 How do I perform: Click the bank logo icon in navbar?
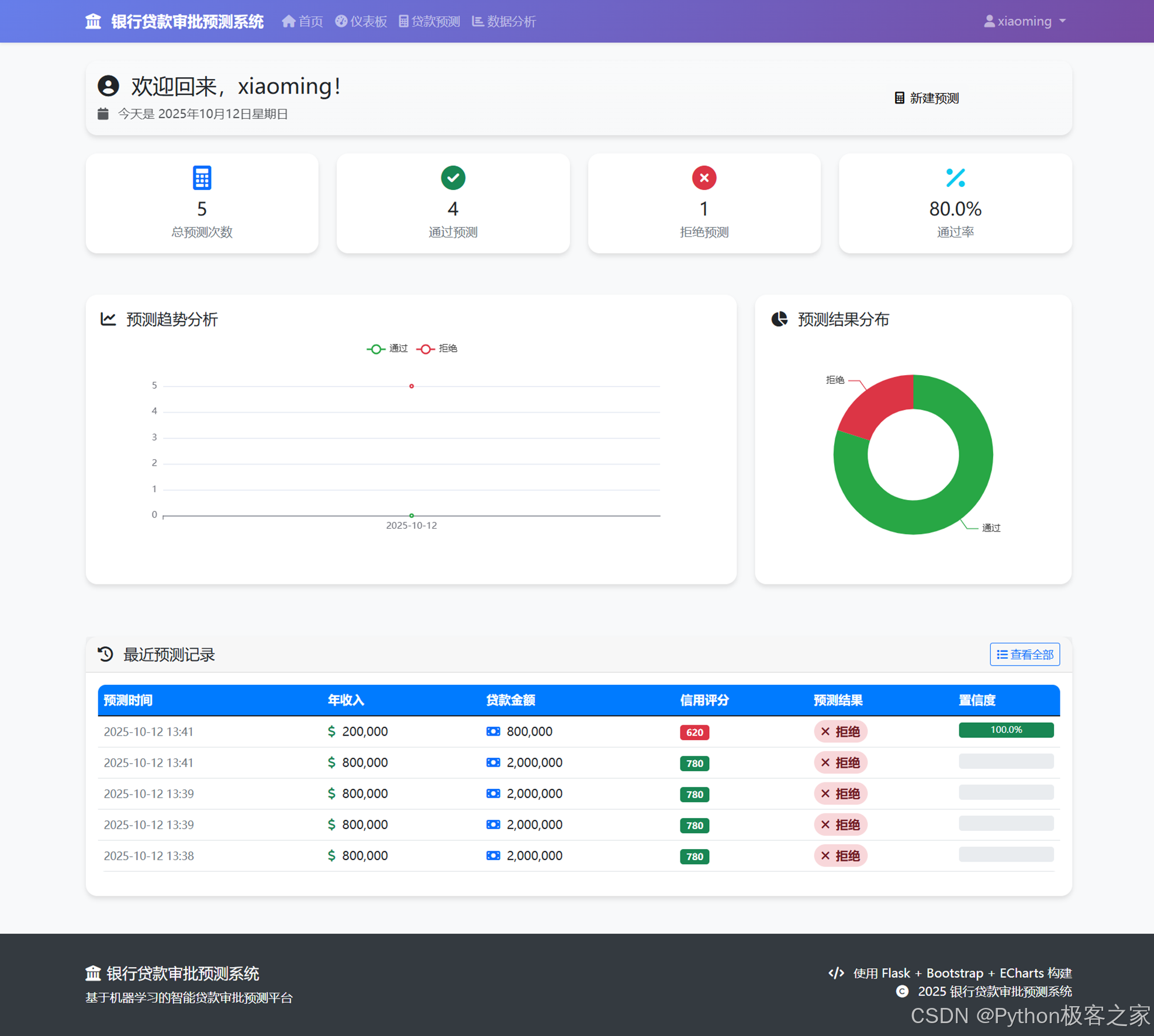pos(93,22)
